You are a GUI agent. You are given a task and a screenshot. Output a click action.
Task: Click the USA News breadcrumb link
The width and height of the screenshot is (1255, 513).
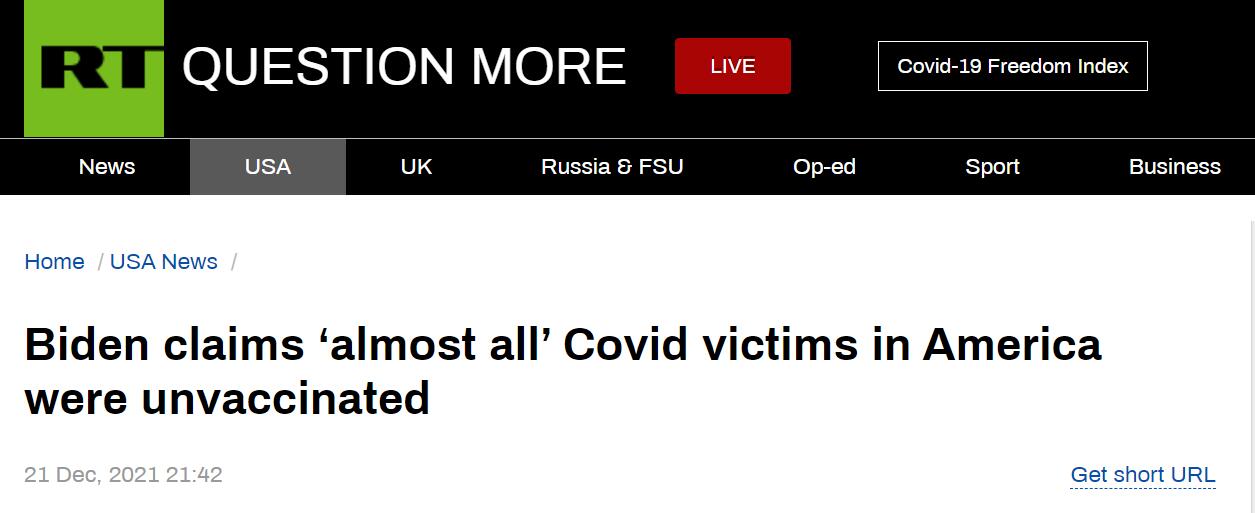(x=164, y=262)
